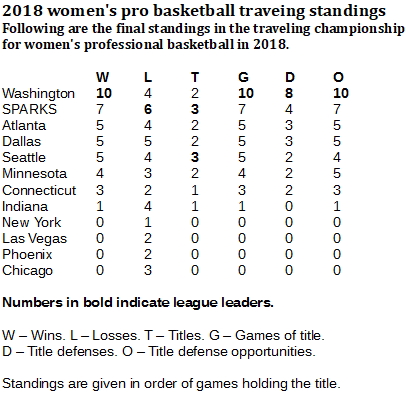The image size is (406, 399).
Task: Click the standings order footnote text
Action: pos(171,384)
